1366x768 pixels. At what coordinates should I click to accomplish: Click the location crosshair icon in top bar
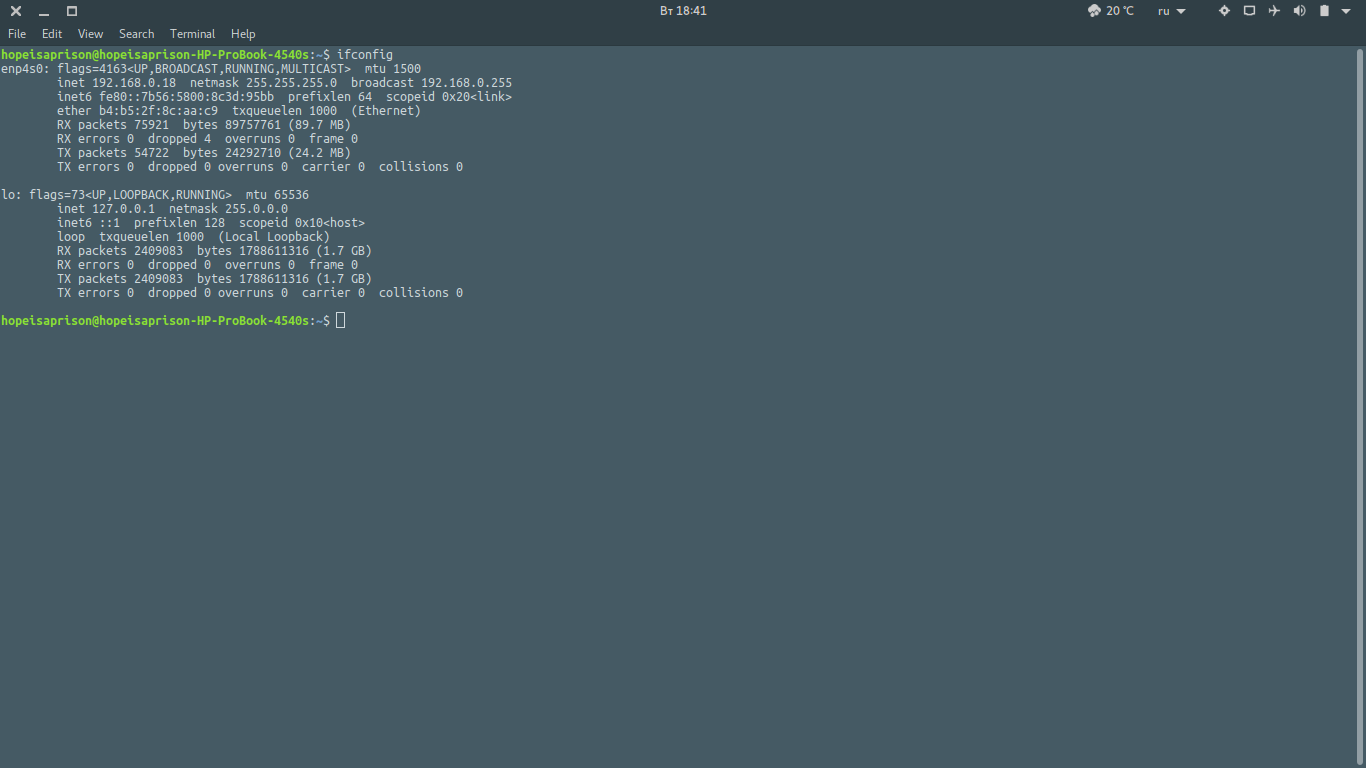(x=1224, y=11)
